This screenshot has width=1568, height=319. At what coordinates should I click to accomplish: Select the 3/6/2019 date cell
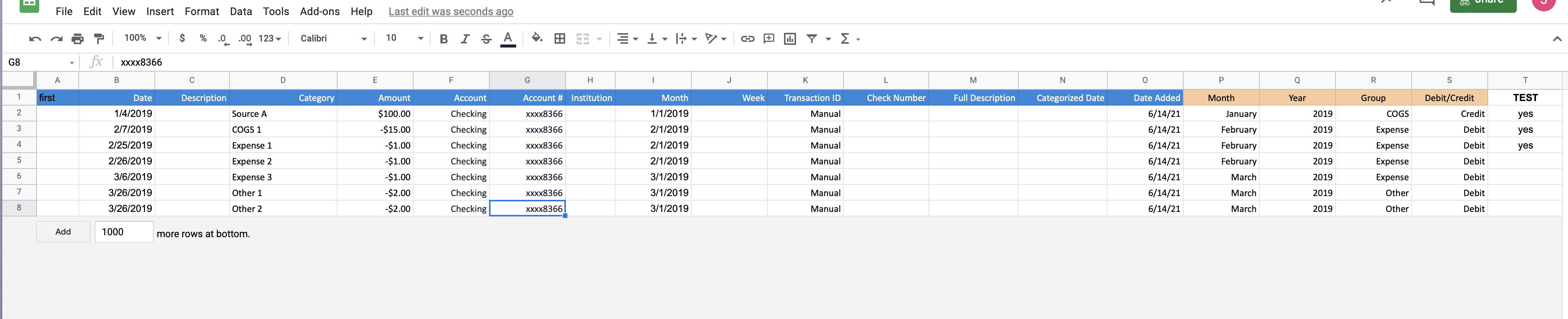pos(116,177)
